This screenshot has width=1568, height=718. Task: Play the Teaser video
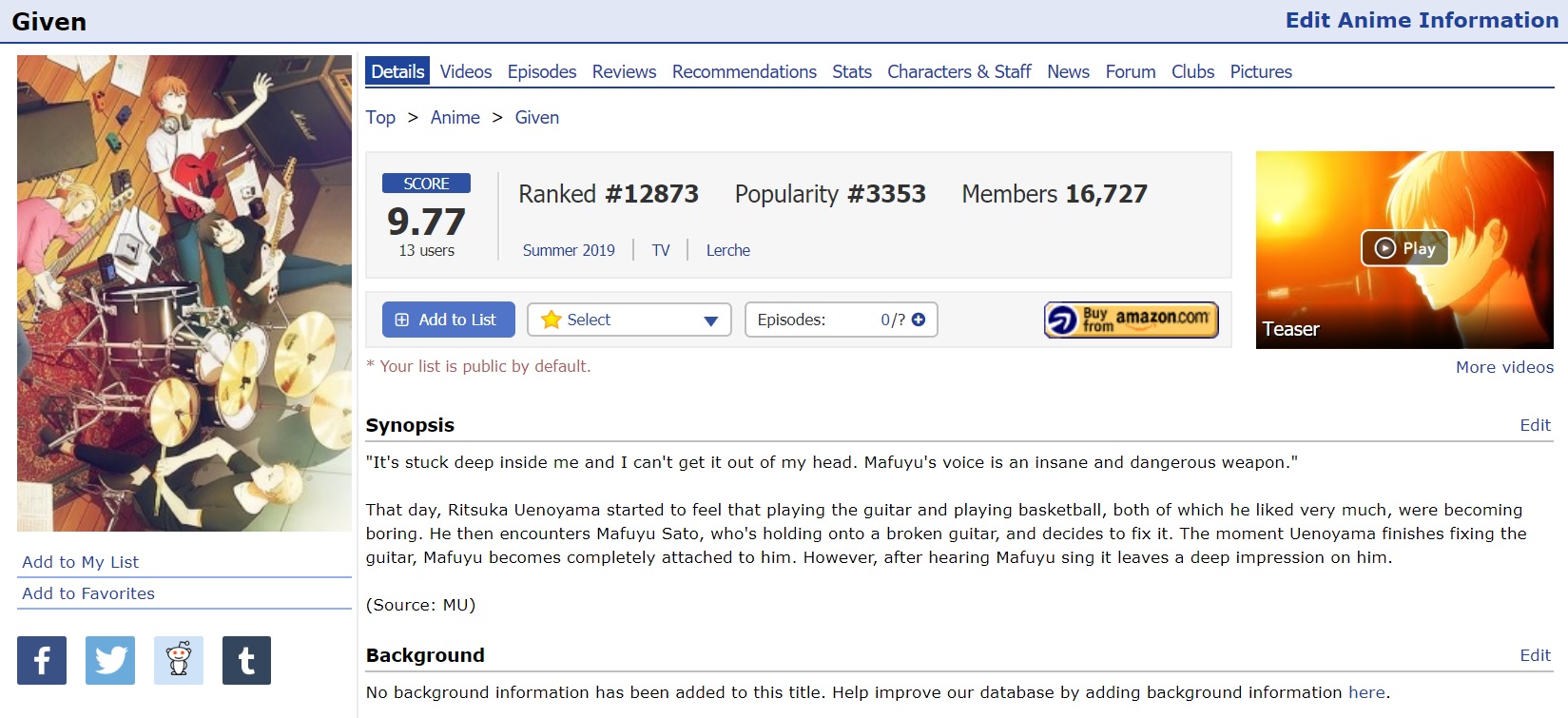1404,248
